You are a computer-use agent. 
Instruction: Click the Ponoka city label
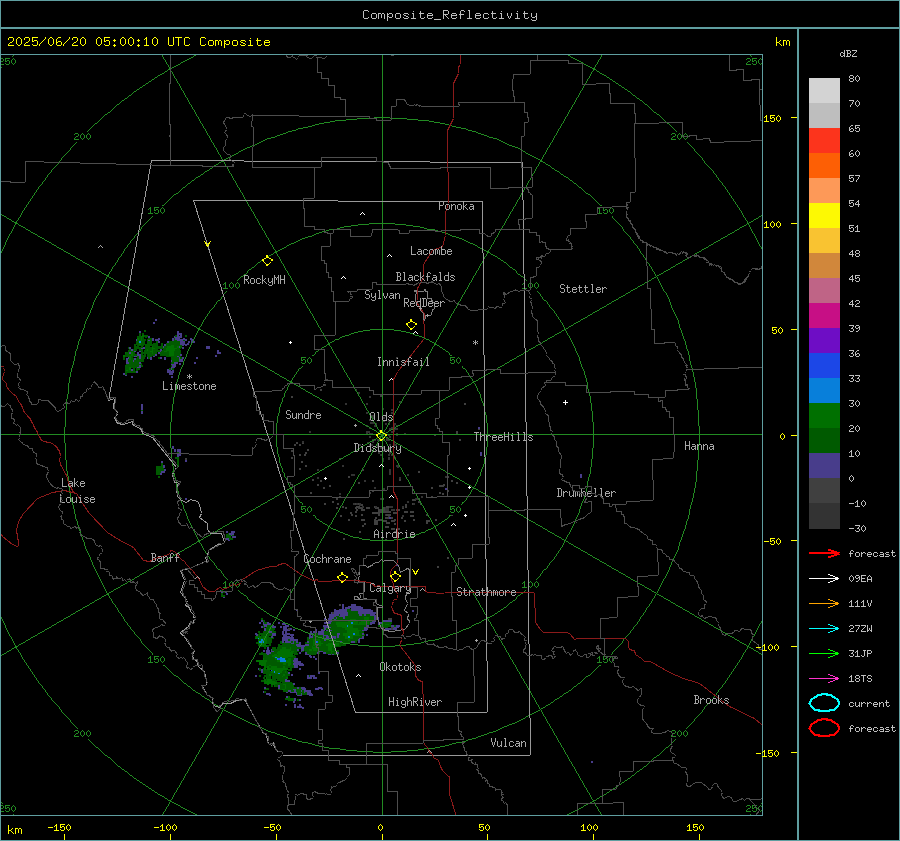(456, 206)
